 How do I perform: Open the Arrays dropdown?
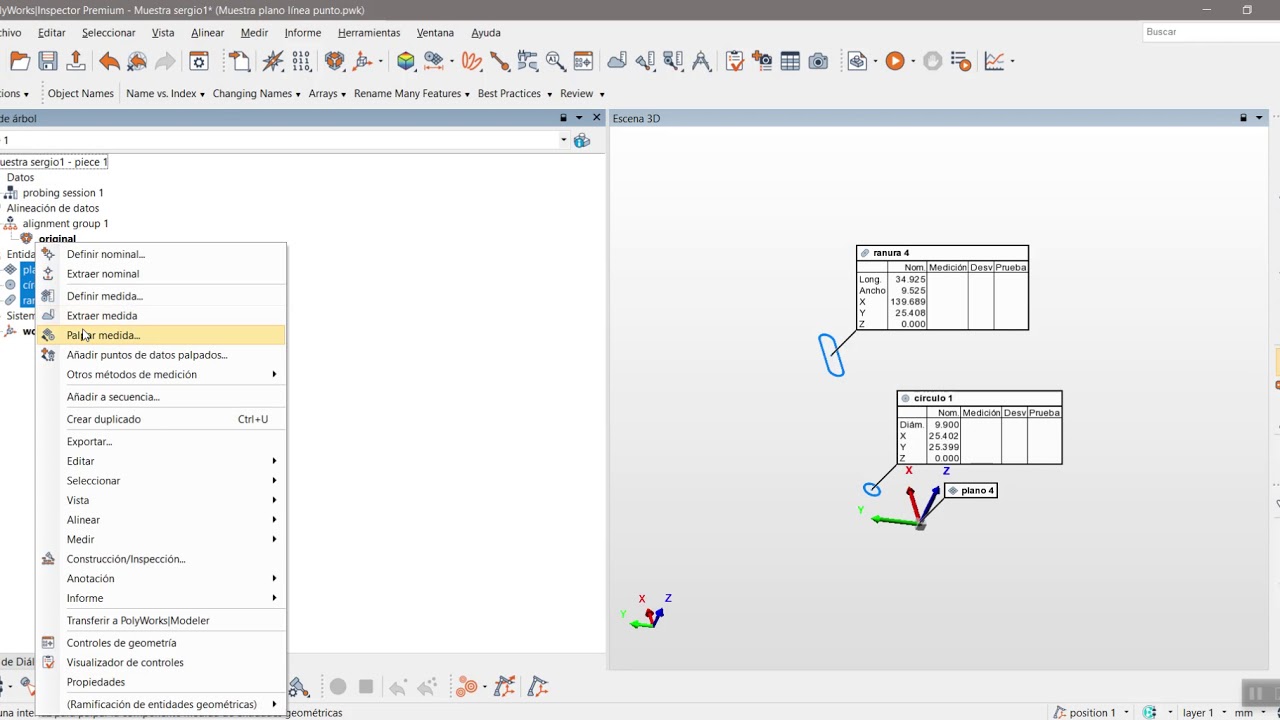(327, 94)
